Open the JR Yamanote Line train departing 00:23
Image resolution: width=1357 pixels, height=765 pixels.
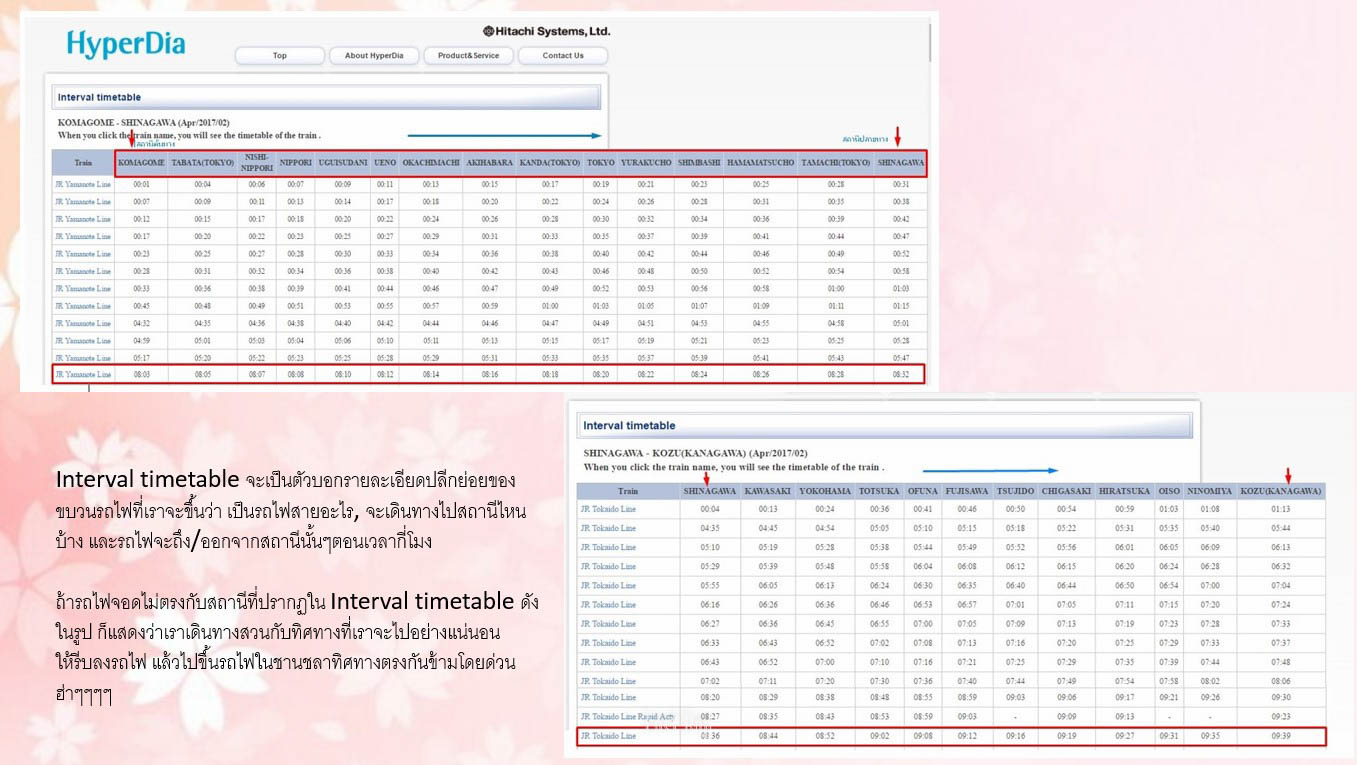pos(83,254)
